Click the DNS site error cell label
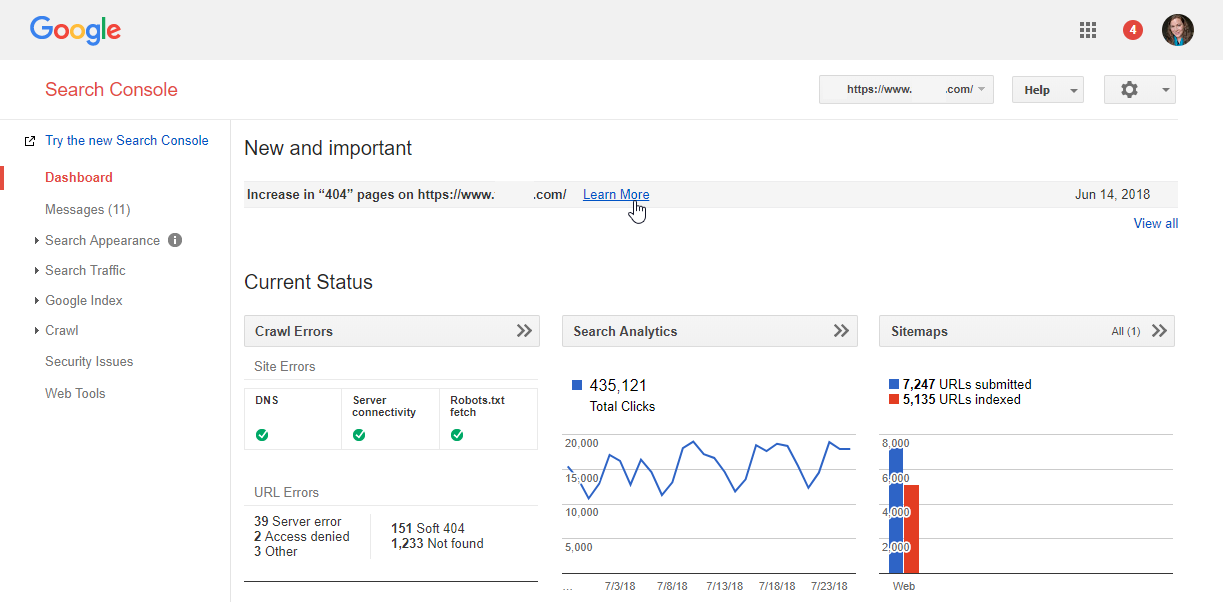 pos(267,400)
